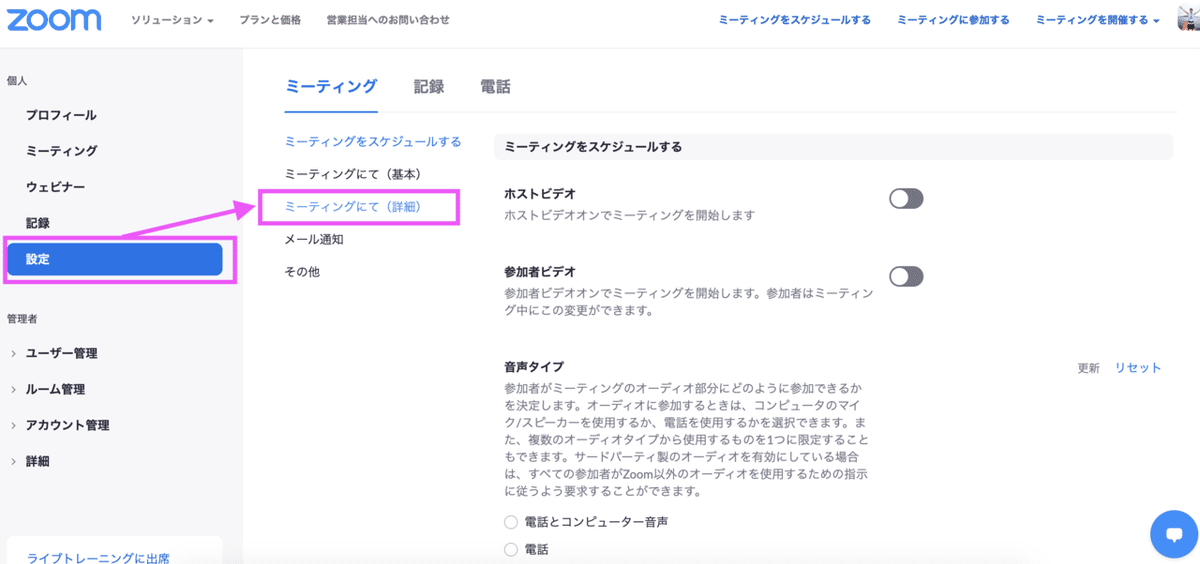
Task: Open the ミーティングを開催する dropdown
Action: point(1098,20)
